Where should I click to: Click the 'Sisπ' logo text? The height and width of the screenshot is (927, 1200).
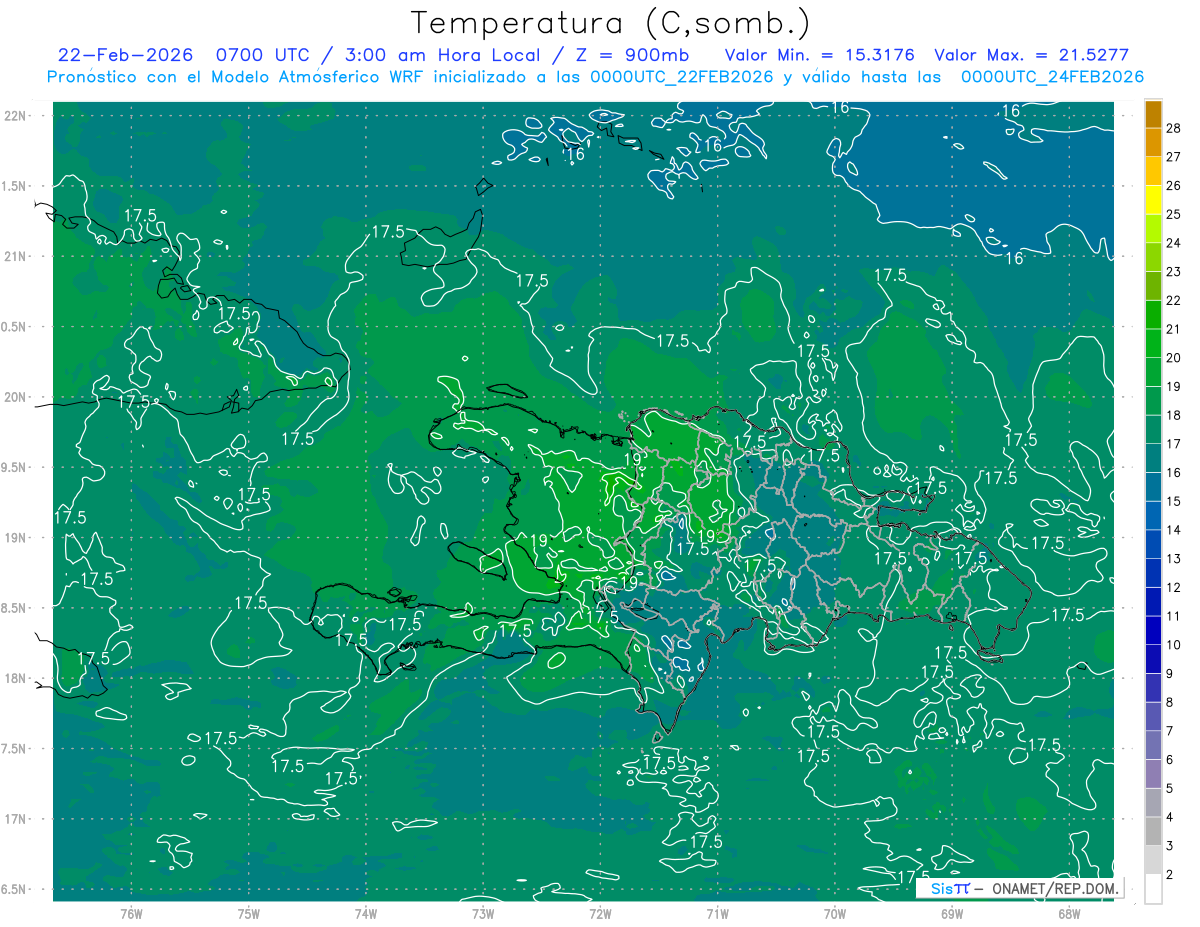[x=950, y=888]
